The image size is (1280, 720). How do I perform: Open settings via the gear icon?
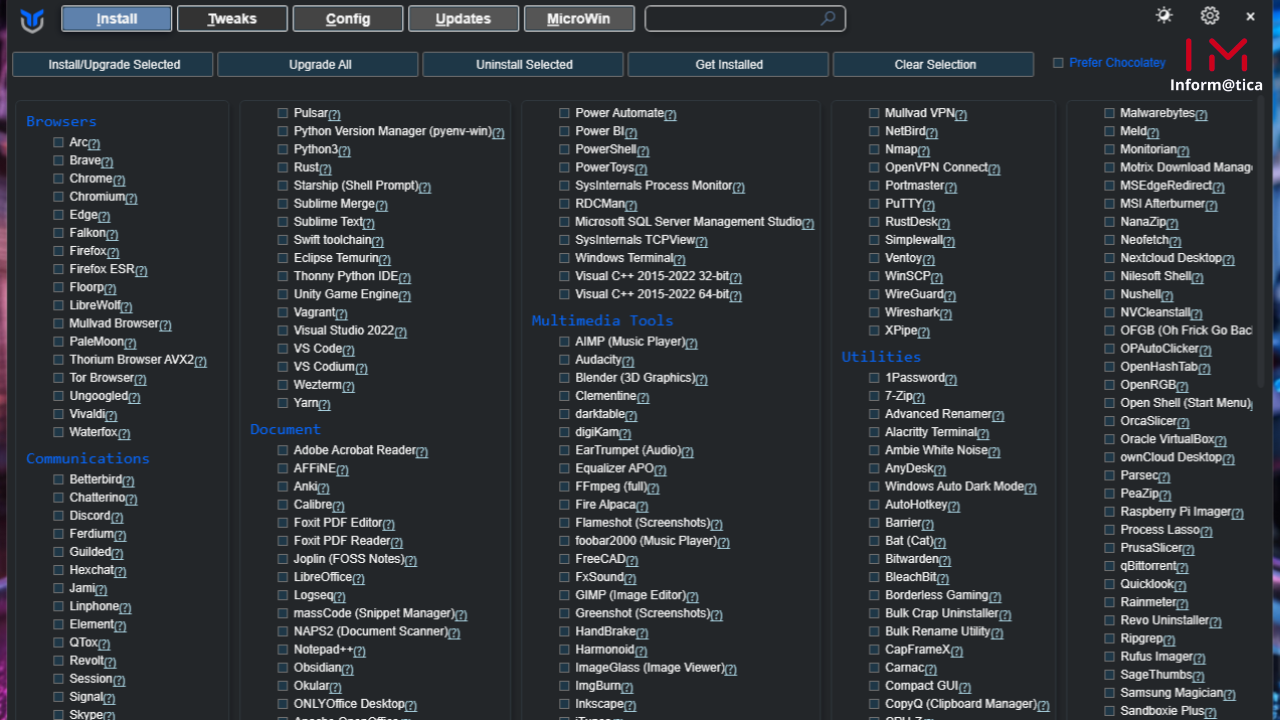pos(1210,16)
